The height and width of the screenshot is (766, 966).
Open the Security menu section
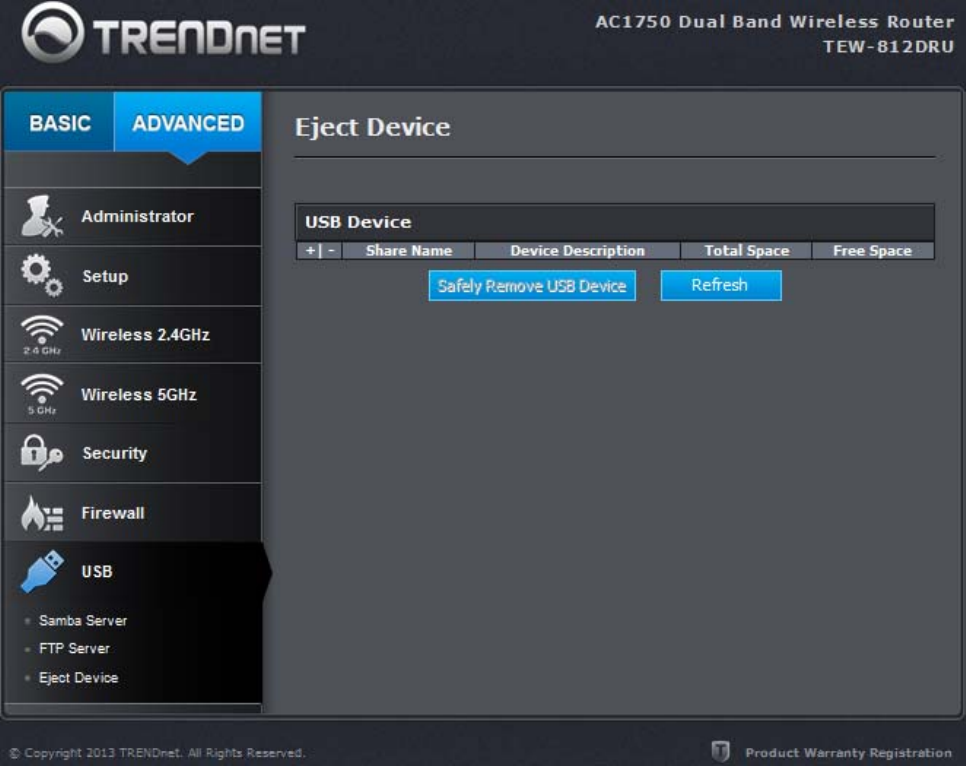pyautogui.click(x=133, y=453)
